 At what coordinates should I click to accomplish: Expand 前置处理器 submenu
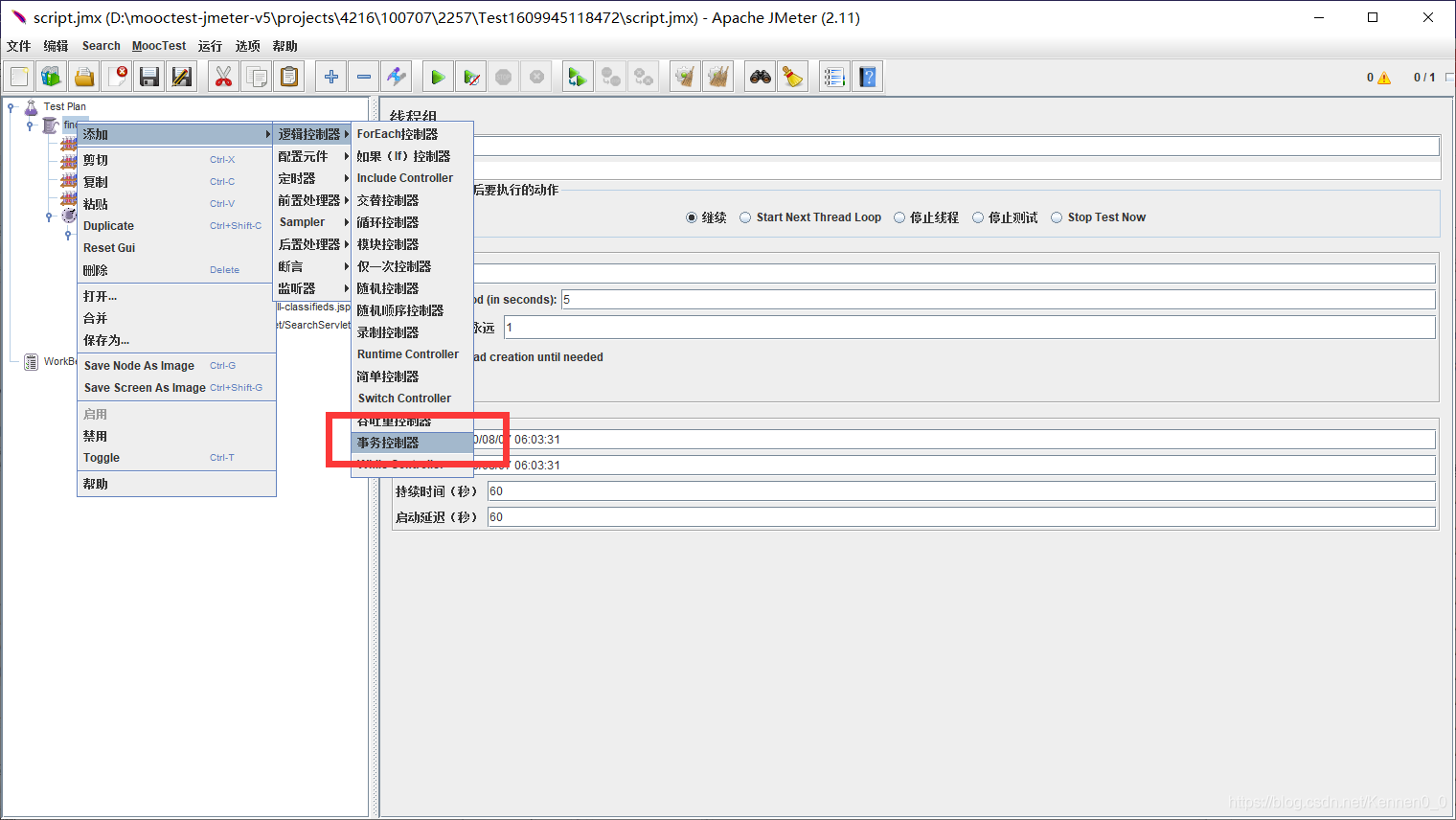[x=312, y=200]
